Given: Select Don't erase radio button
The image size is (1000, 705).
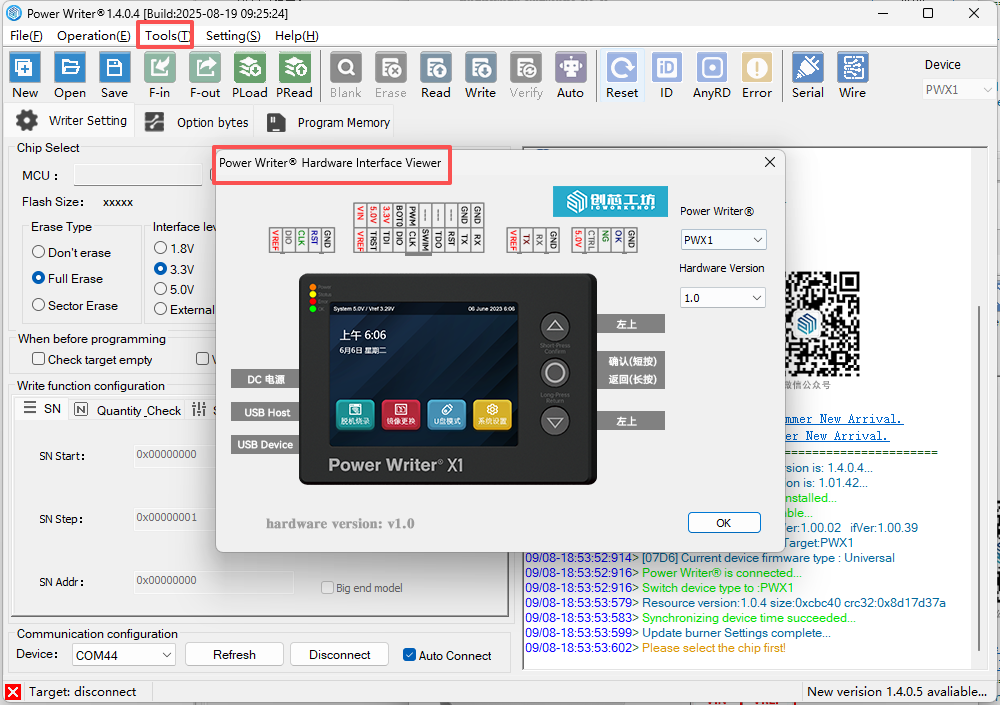Looking at the screenshot, I should point(38,252).
